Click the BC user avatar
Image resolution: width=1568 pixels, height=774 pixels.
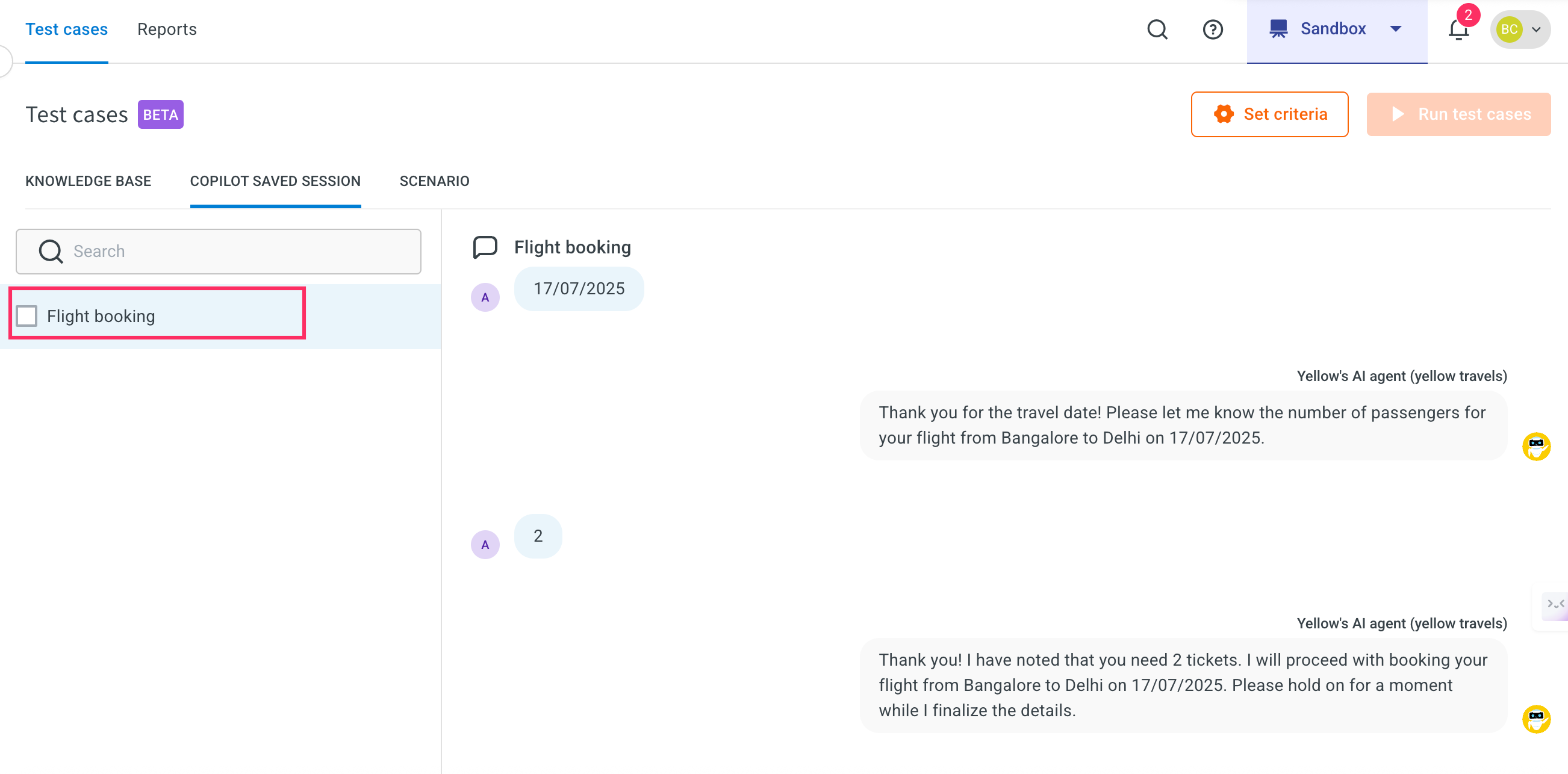[1509, 29]
